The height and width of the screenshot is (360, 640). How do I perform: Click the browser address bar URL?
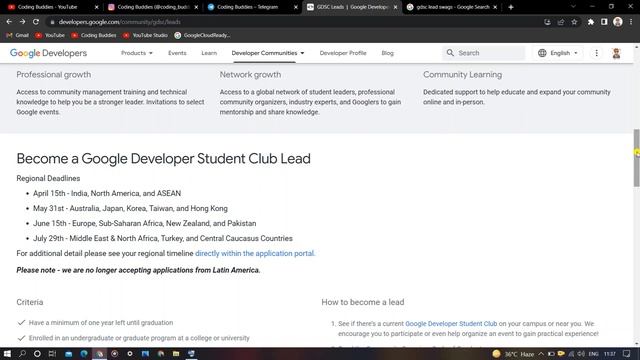pyautogui.click(x=120, y=22)
